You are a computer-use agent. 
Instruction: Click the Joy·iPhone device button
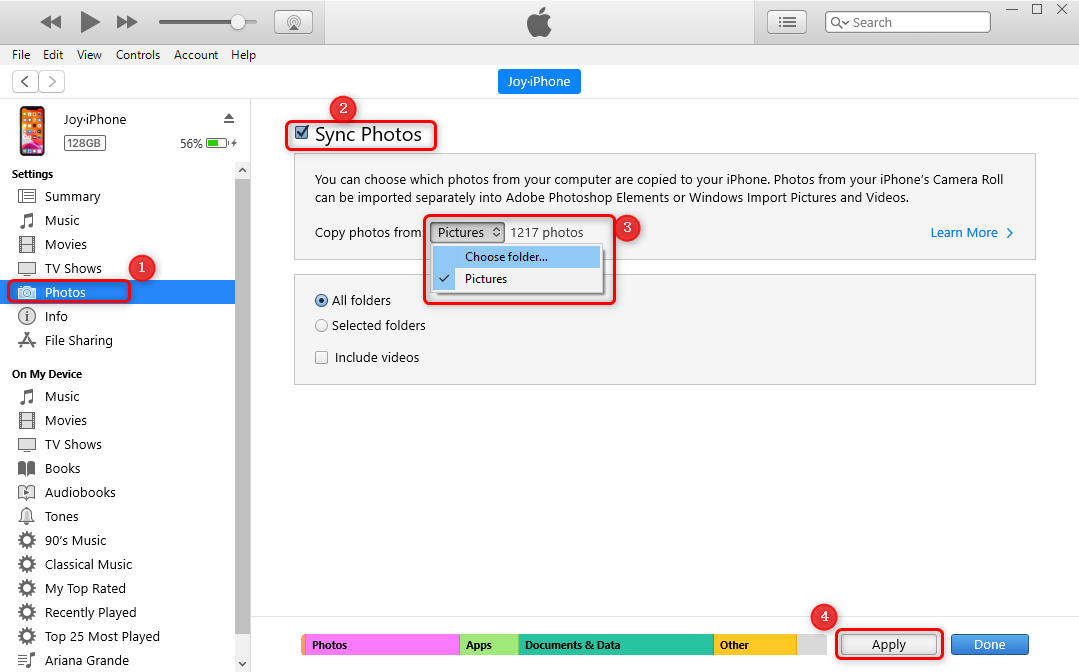[539, 81]
